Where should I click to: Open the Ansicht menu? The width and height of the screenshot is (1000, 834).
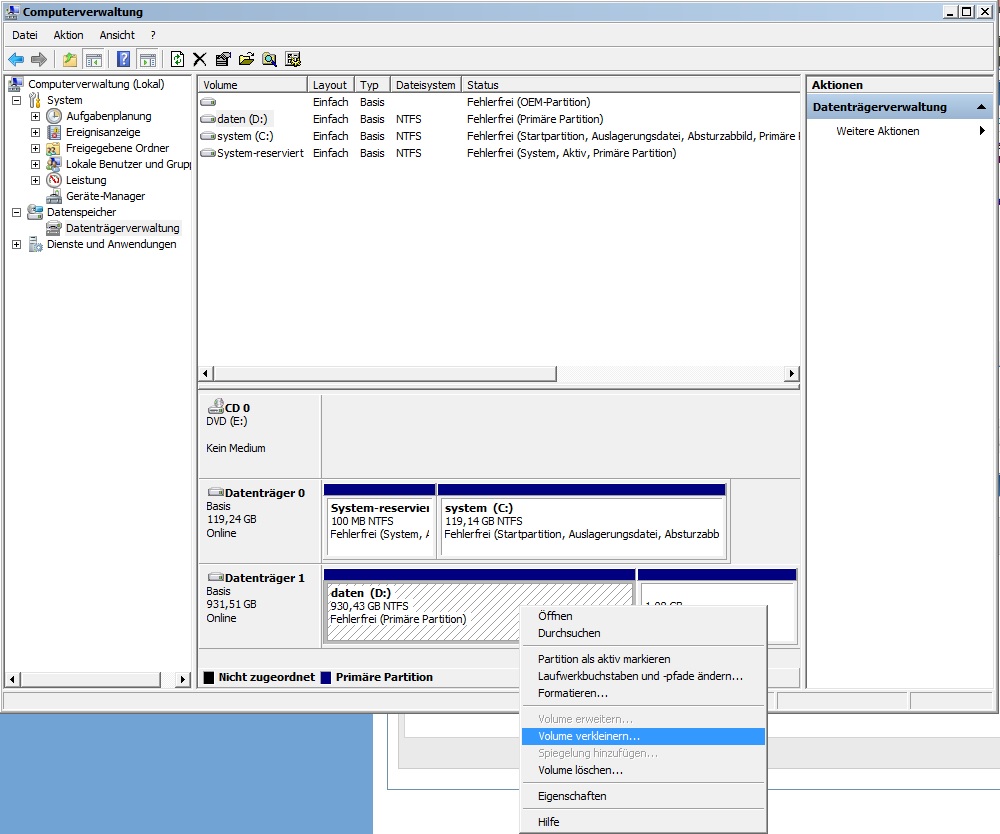(117, 35)
